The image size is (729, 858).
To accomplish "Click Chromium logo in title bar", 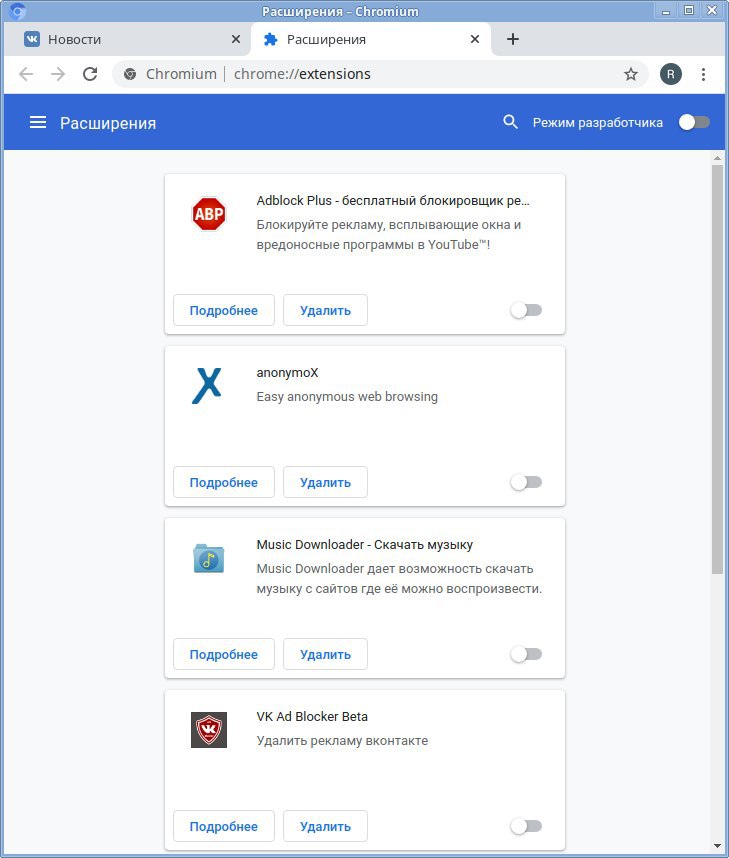I will [17, 10].
